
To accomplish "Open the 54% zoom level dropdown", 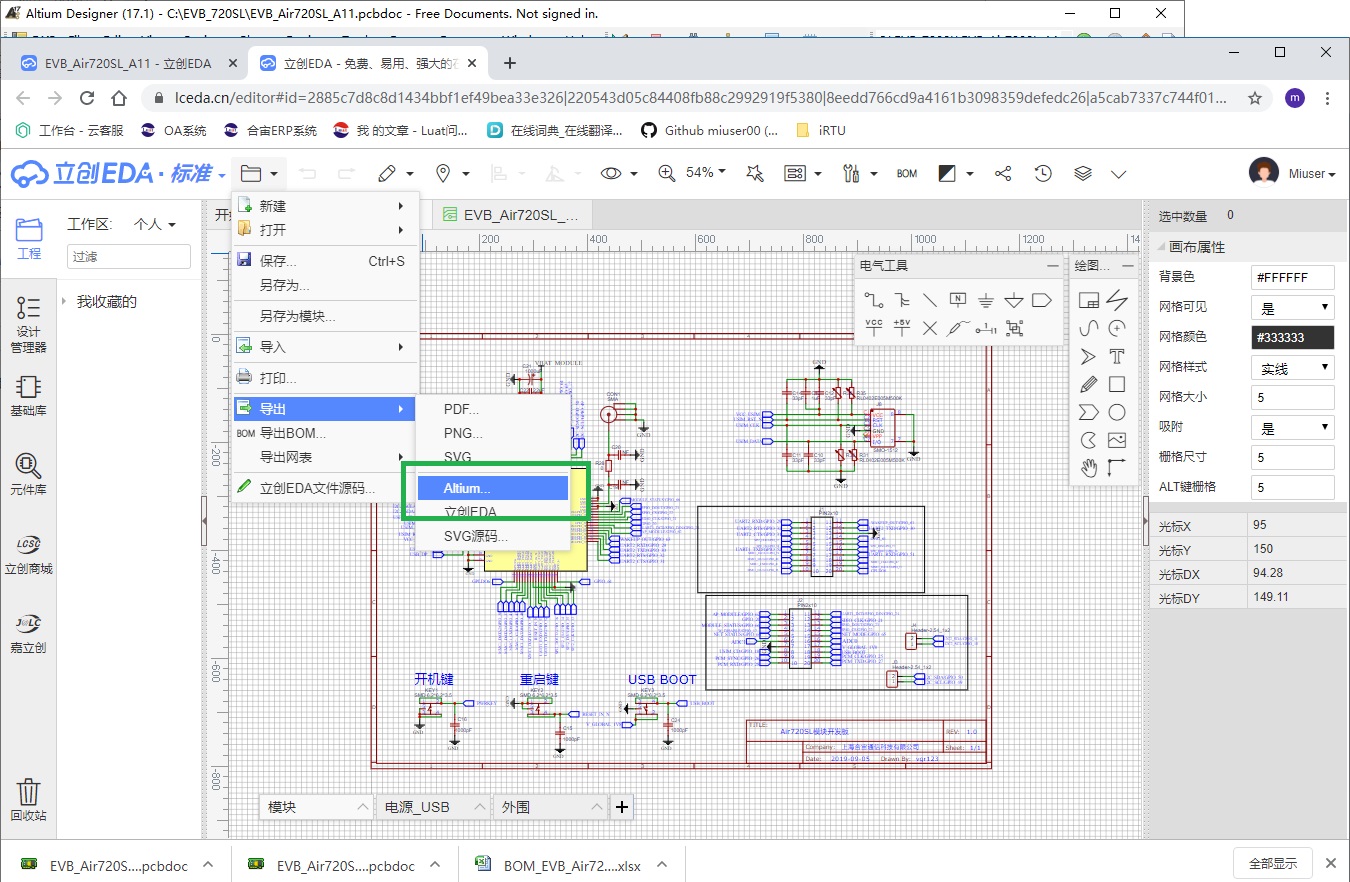I will [705, 173].
